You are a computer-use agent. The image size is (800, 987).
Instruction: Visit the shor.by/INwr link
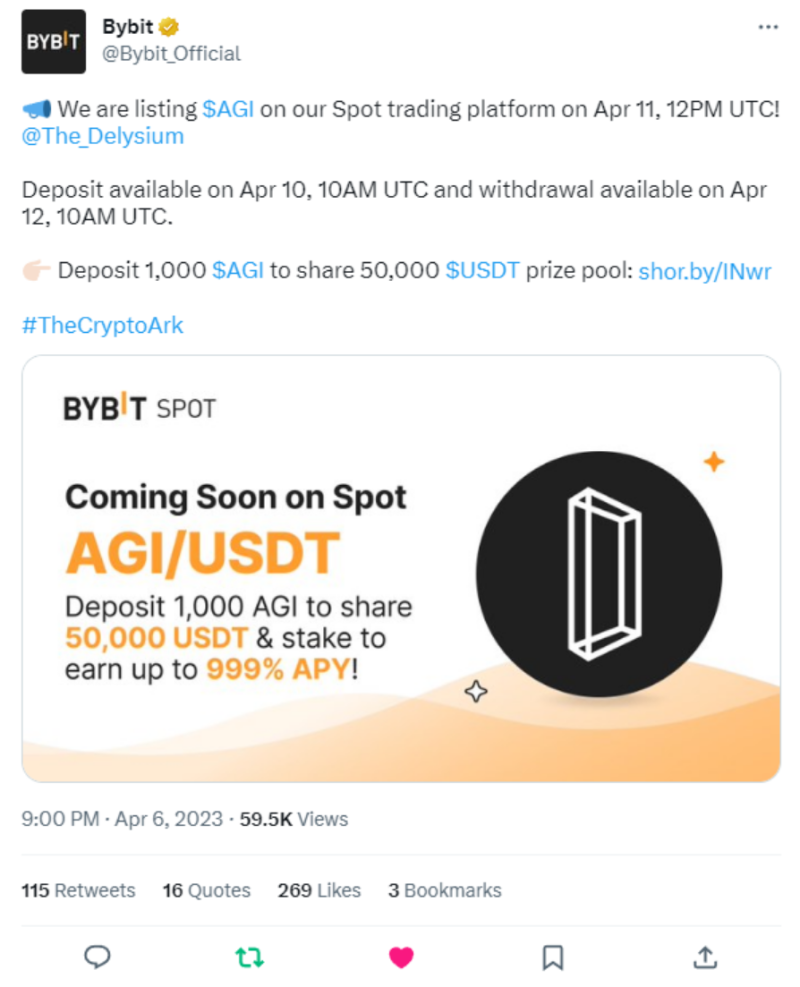tap(705, 270)
